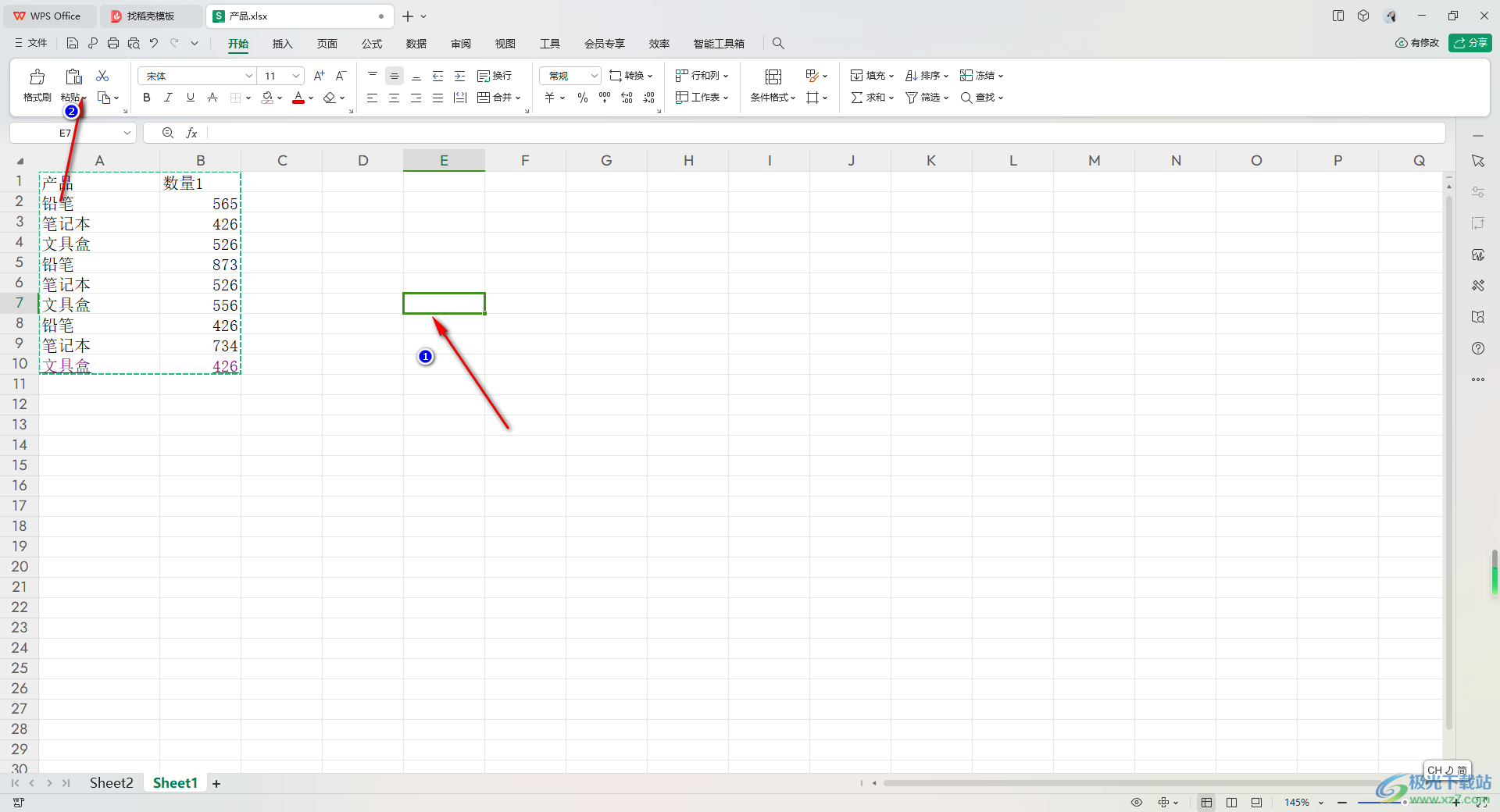Viewport: 1500px width, 812px height.
Task: Toggle Bold formatting
Action: 146,98
